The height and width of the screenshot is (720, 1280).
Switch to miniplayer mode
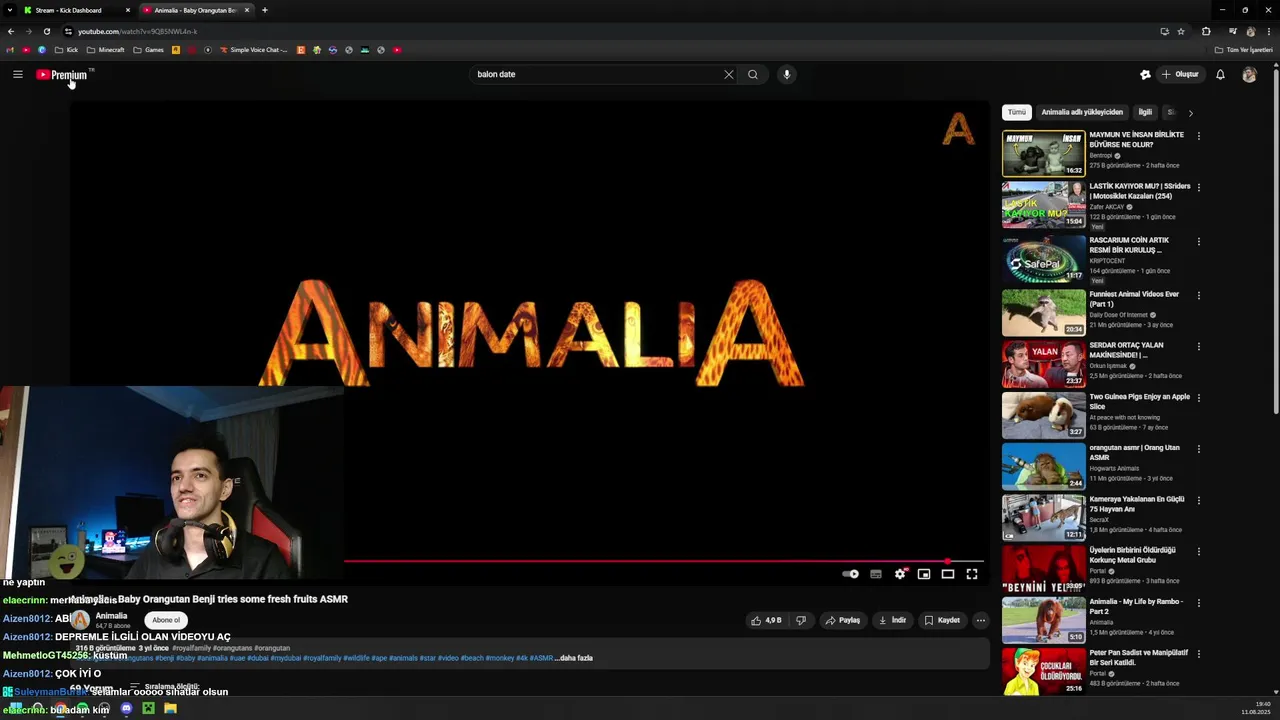(924, 574)
